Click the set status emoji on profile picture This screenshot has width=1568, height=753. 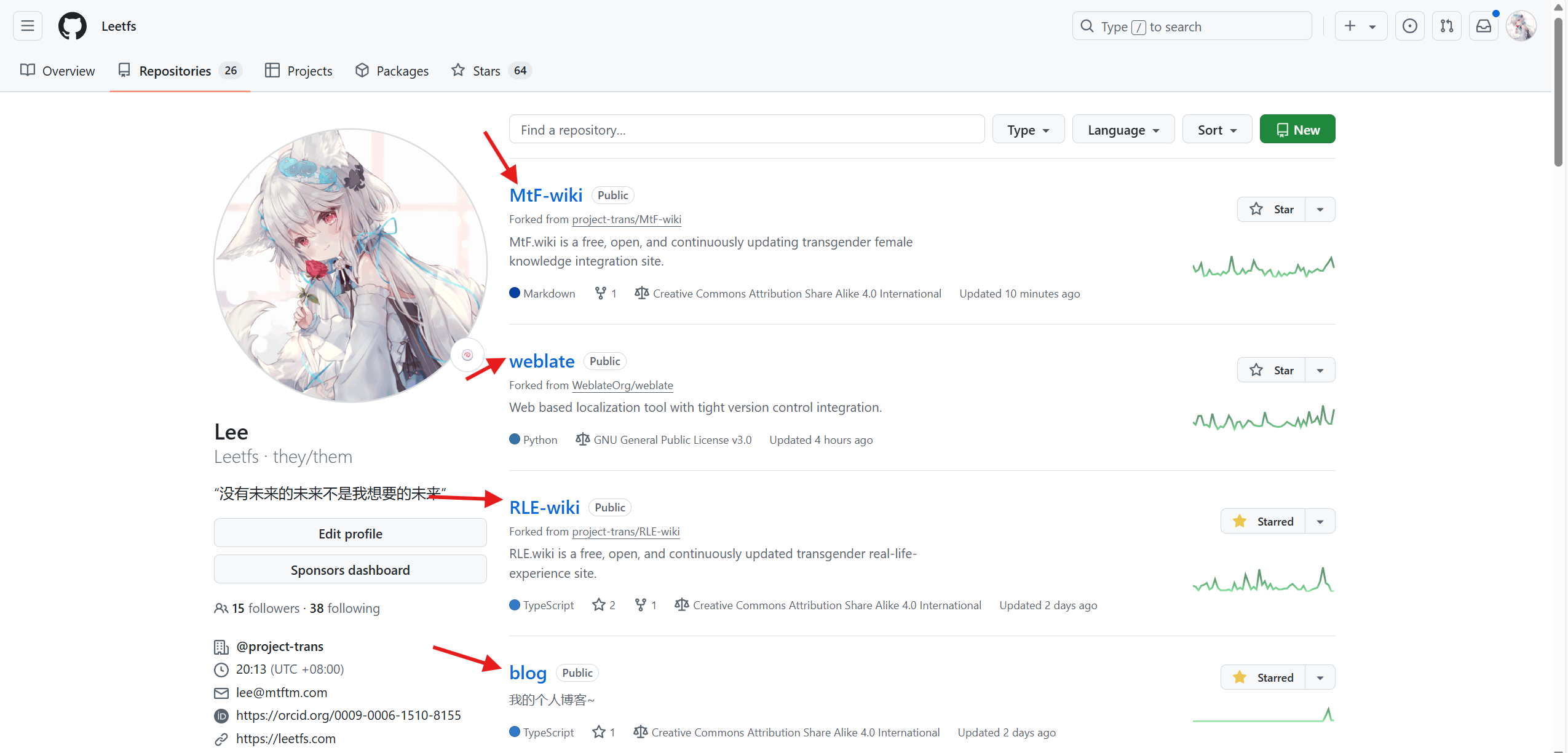(x=467, y=355)
